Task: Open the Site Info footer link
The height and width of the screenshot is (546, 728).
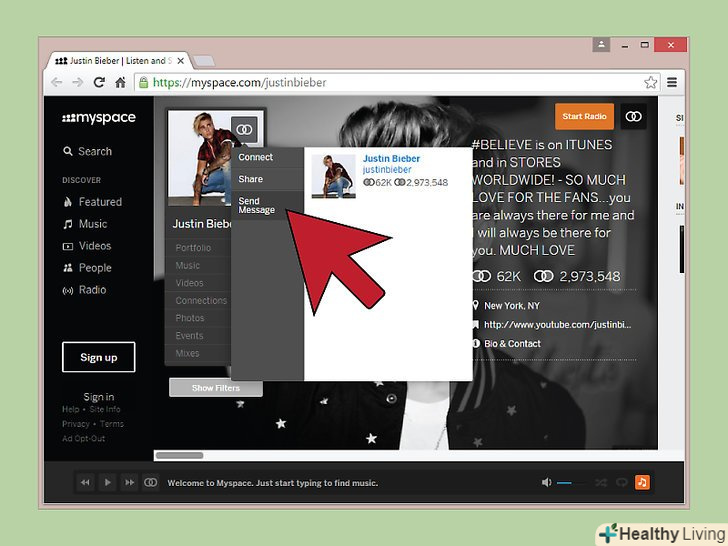Action: [x=105, y=409]
